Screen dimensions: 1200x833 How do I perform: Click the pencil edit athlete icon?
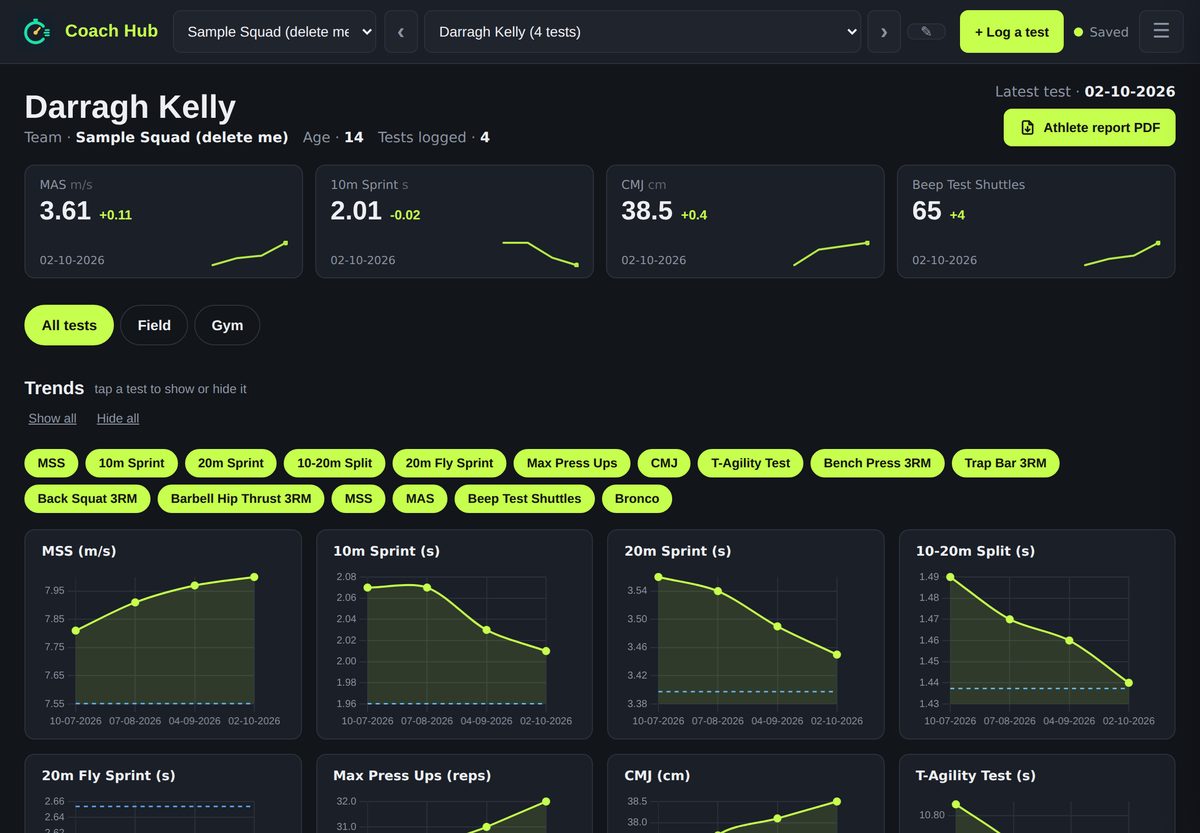pyautogui.click(x=926, y=32)
